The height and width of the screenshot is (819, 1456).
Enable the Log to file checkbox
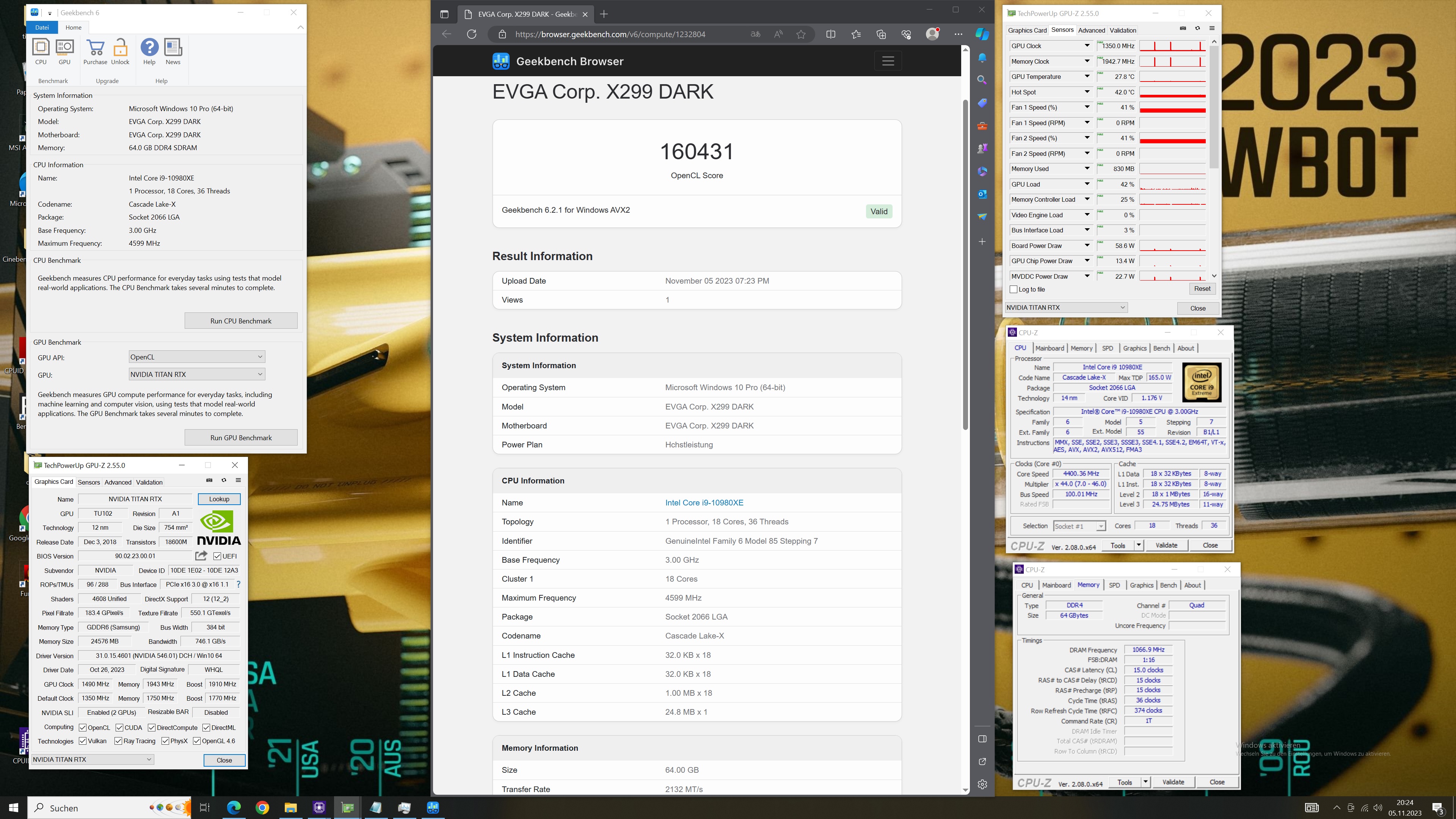(1014, 289)
